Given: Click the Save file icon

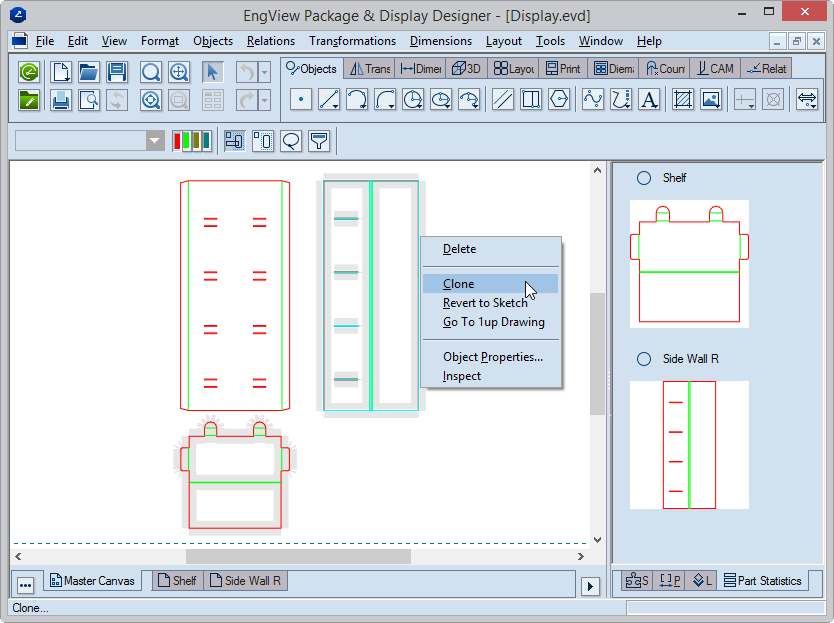Looking at the screenshot, I should 117,72.
